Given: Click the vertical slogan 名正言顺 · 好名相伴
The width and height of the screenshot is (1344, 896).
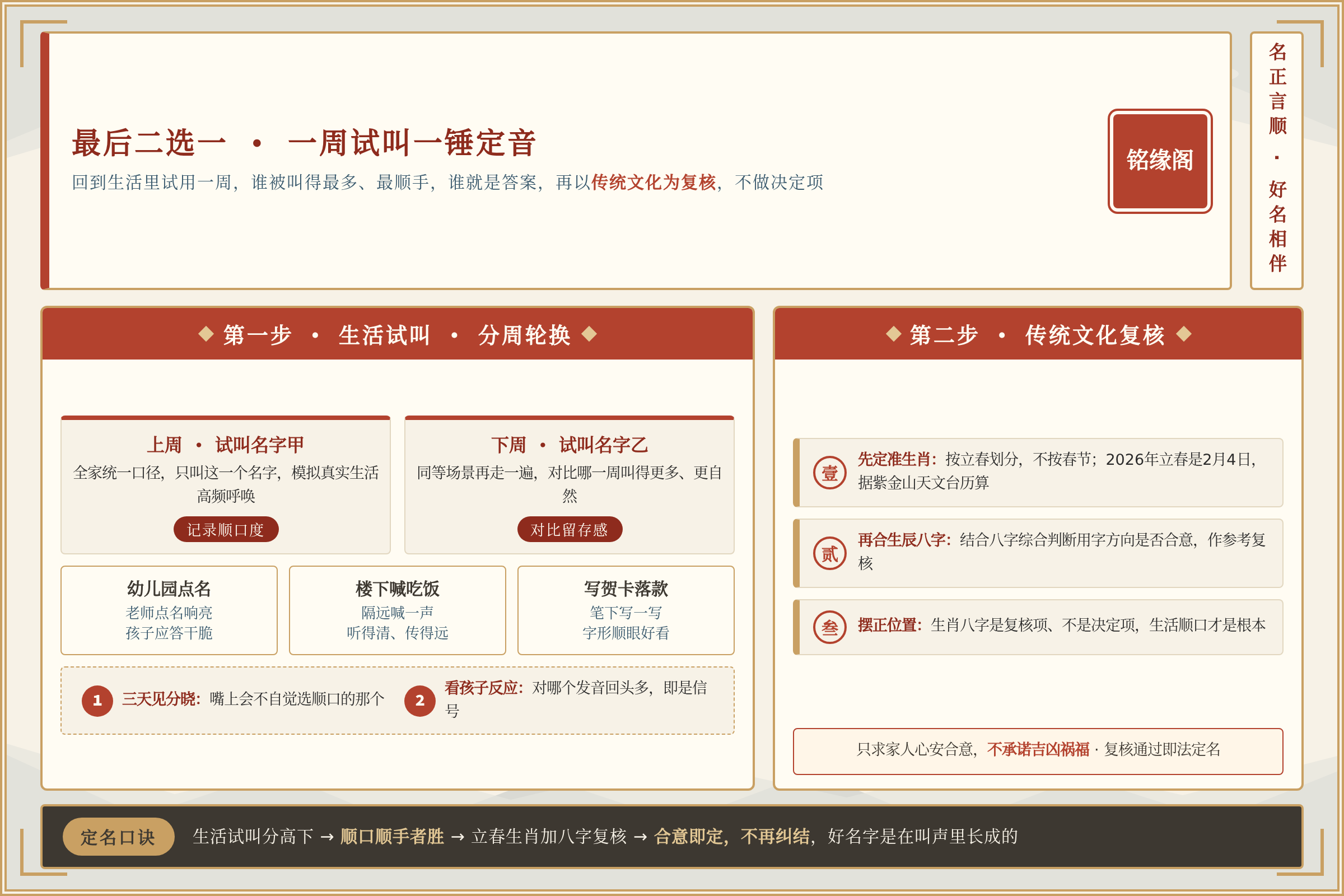Looking at the screenshot, I should click(x=1277, y=158).
